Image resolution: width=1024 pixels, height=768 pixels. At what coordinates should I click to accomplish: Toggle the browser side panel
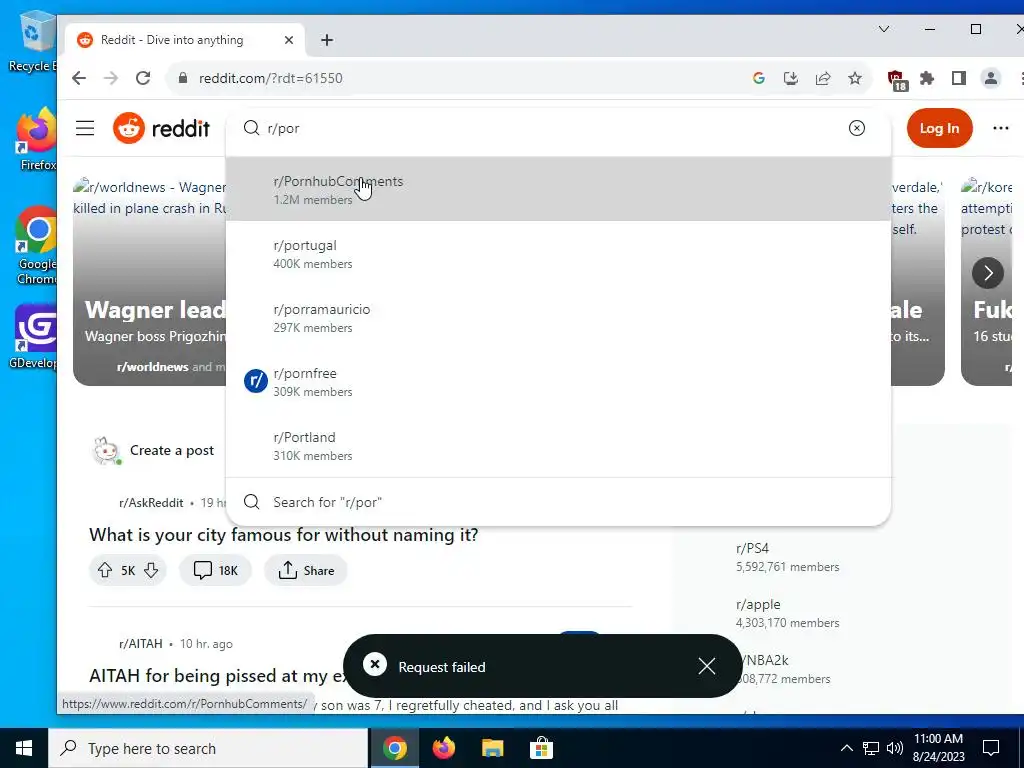point(958,78)
